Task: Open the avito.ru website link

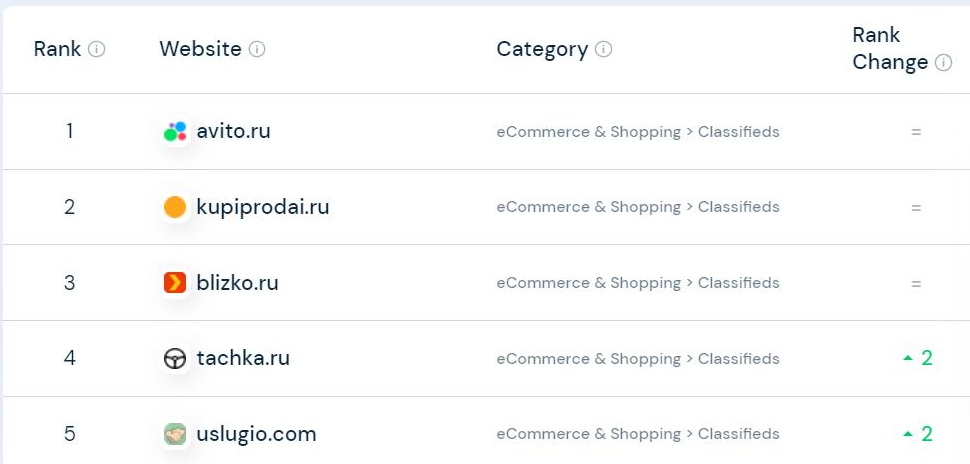Action: point(233,131)
